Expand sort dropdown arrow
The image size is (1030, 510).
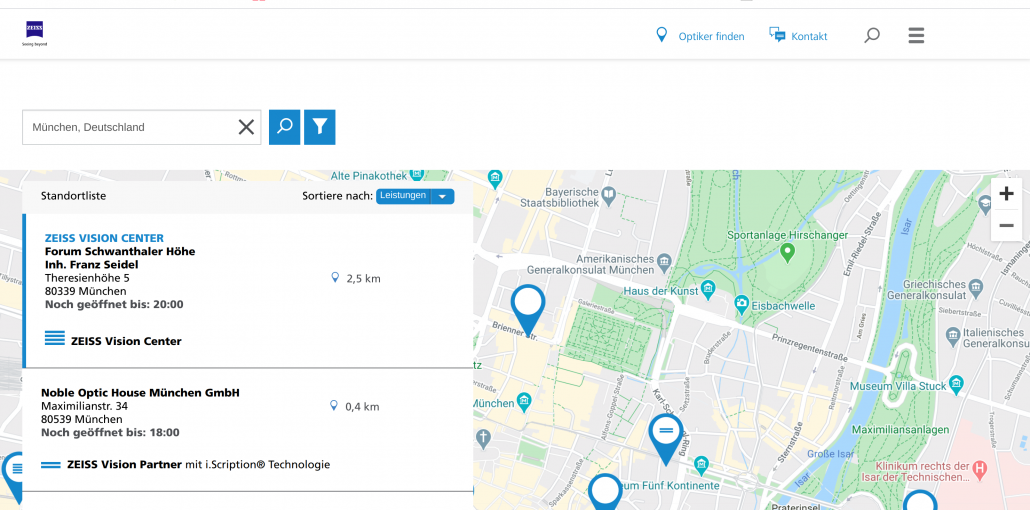443,197
